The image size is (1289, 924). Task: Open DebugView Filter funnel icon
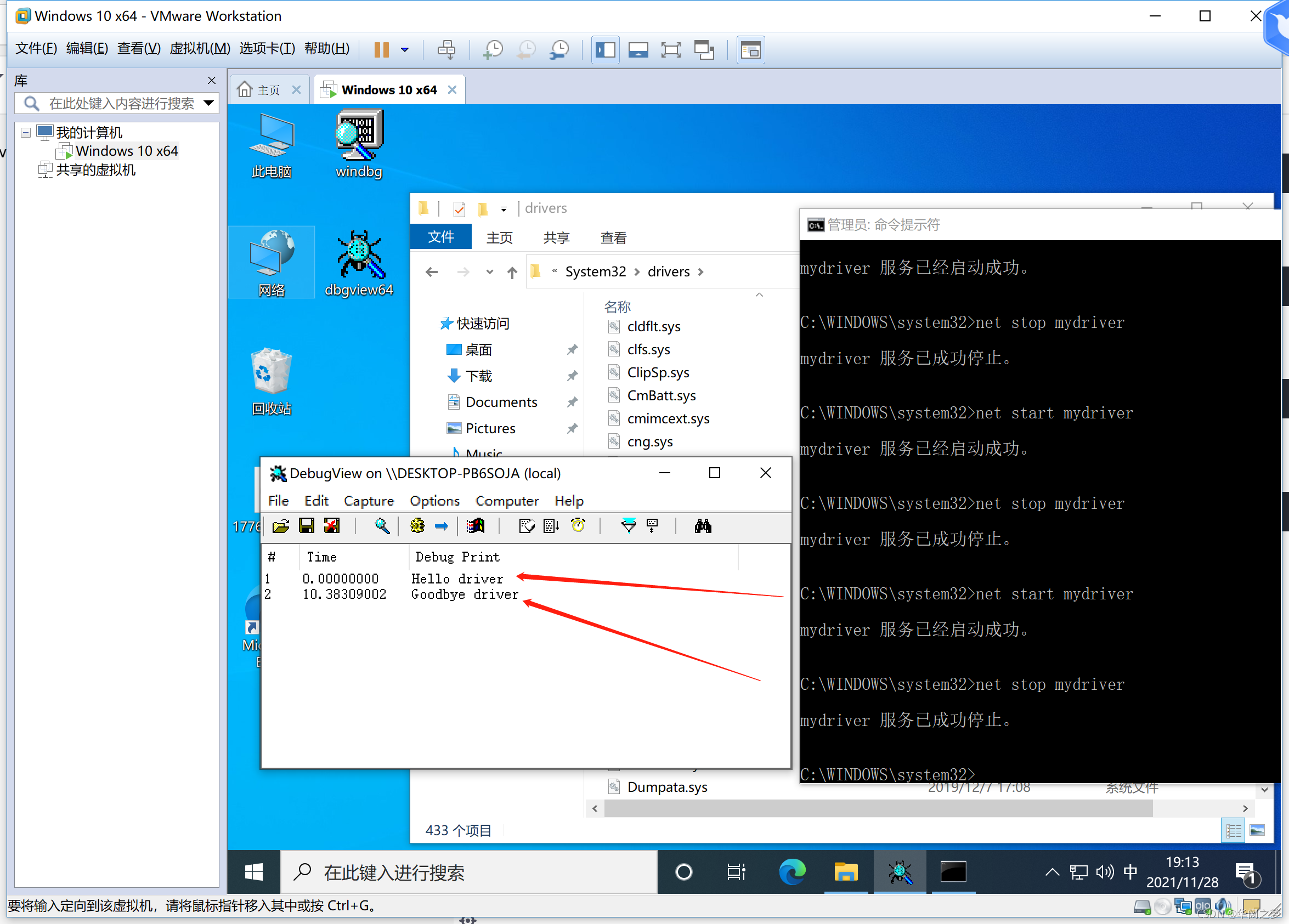click(629, 526)
